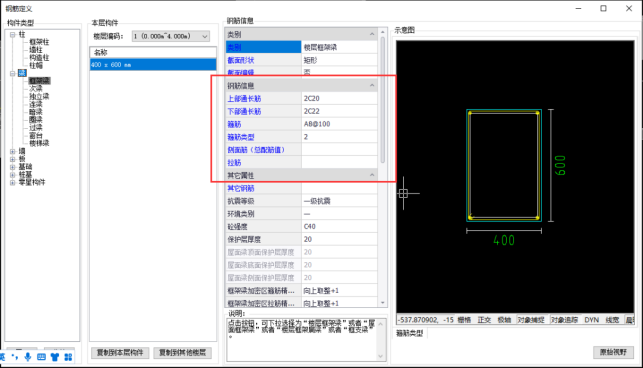Select the 箍筋类型 tab below the diagram
Screen dimensions: 643x368
coord(409,334)
